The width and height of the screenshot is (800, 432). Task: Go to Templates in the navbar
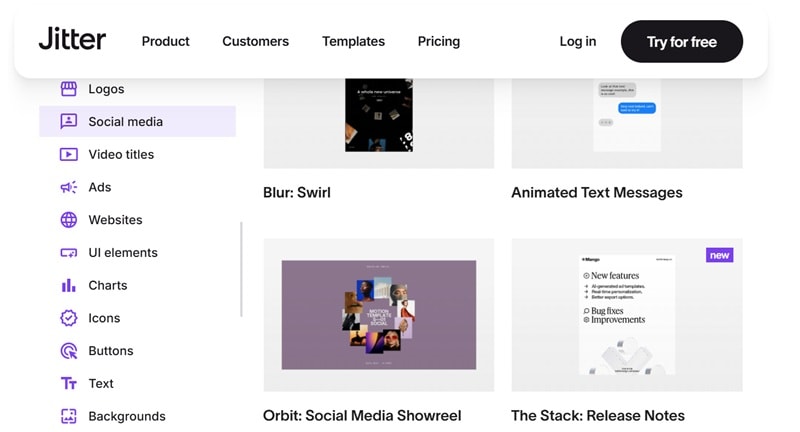[x=354, y=41]
